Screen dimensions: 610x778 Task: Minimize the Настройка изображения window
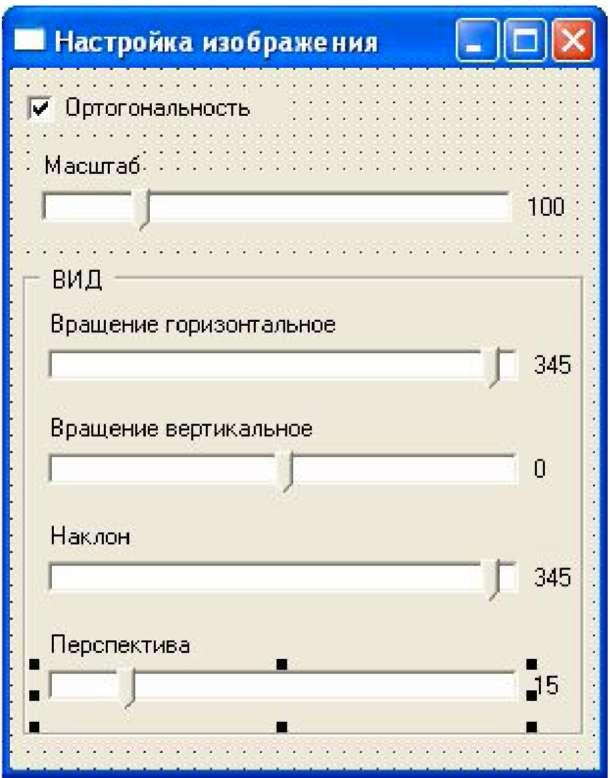click(x=476, y=42)
